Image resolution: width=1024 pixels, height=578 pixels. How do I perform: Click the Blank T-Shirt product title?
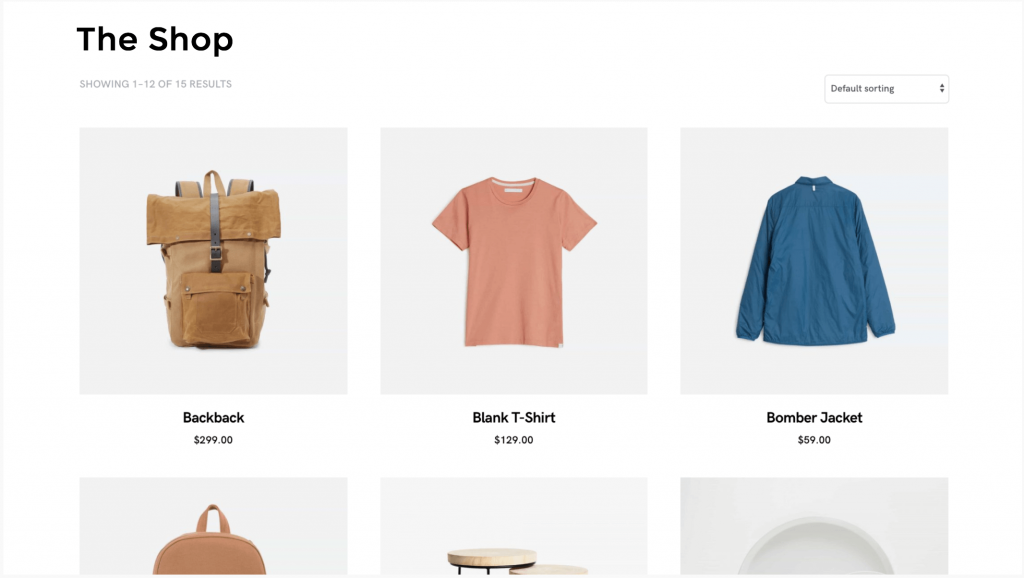click(514, 418)
